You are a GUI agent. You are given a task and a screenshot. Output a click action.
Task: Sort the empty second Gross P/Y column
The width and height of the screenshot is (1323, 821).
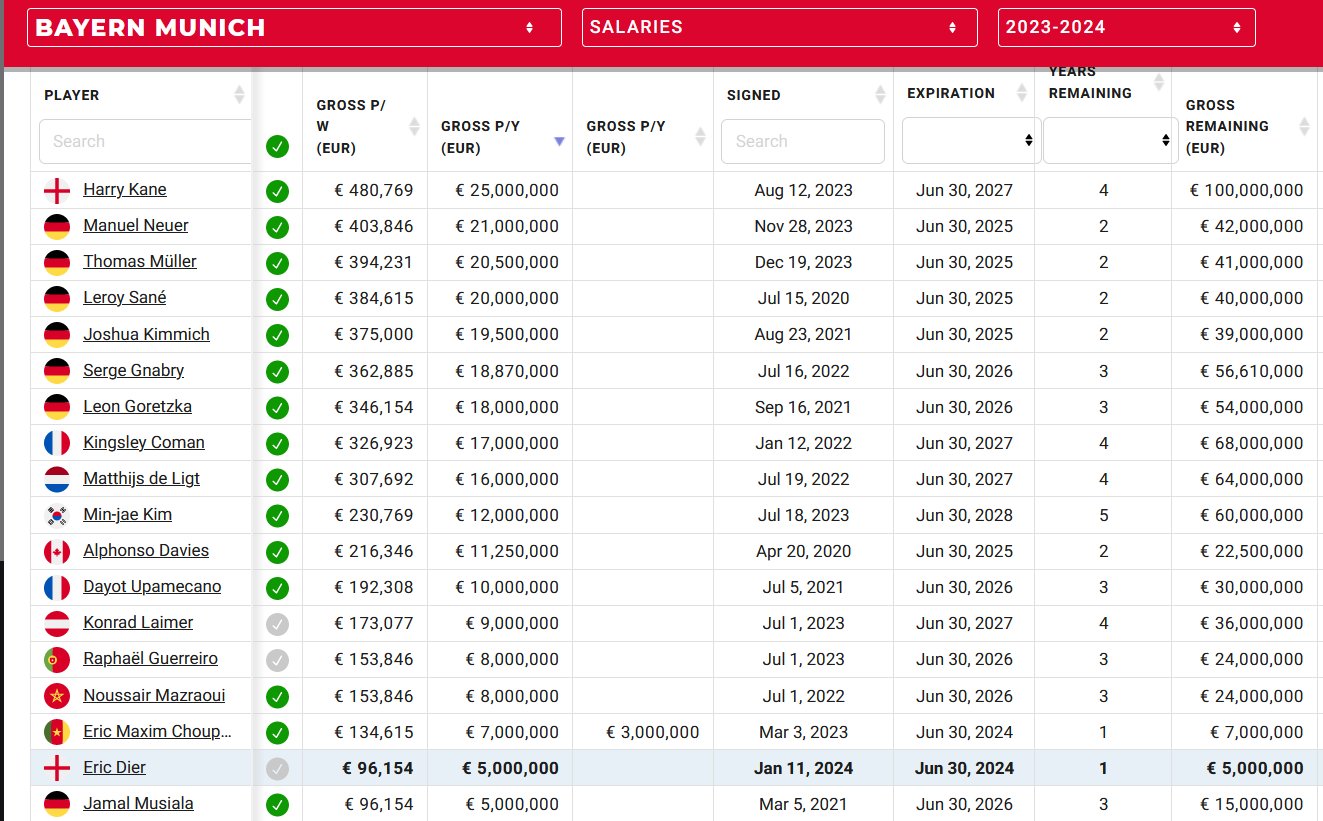coord(700,137)
